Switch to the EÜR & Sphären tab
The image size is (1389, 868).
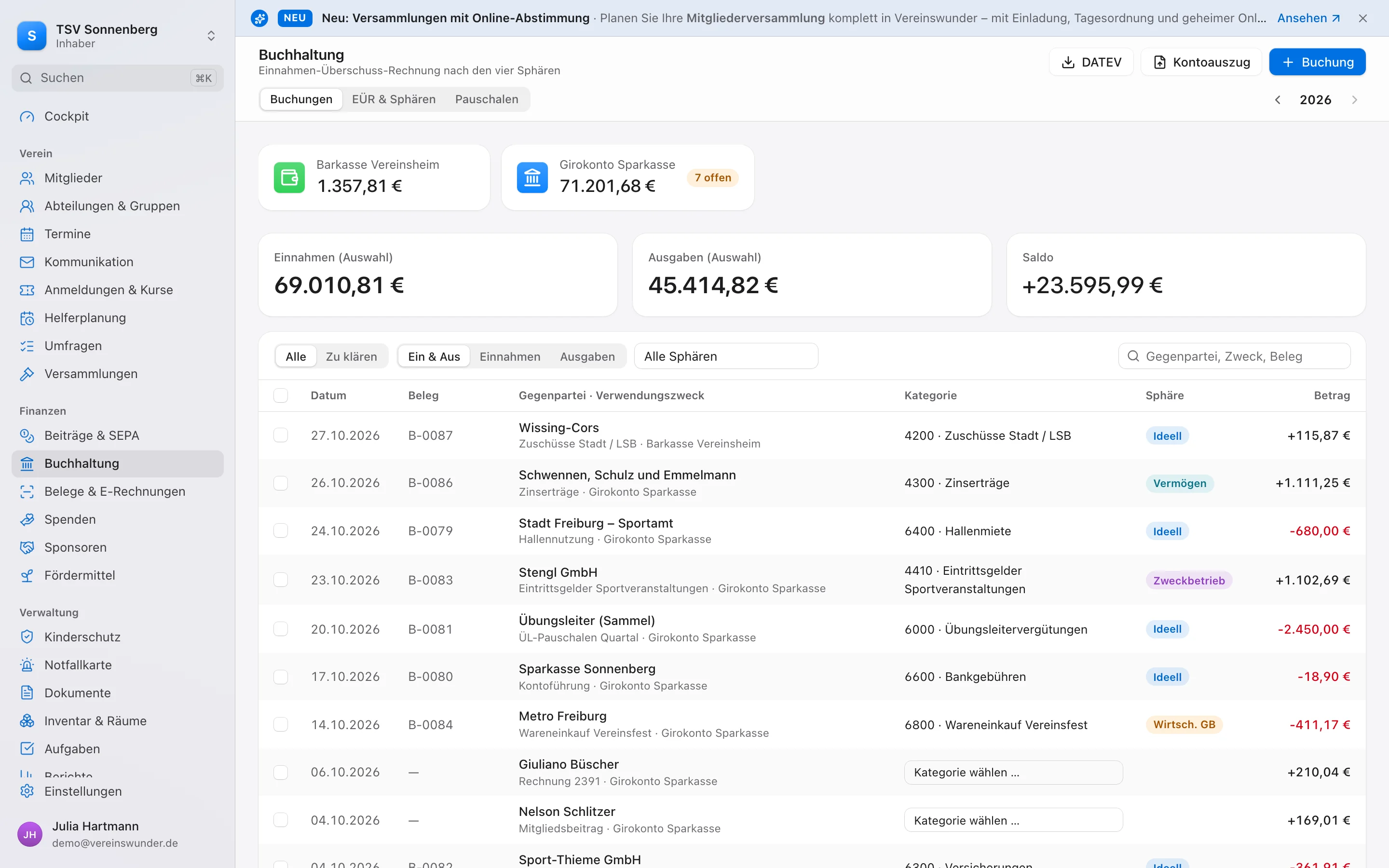pos(394,99)
